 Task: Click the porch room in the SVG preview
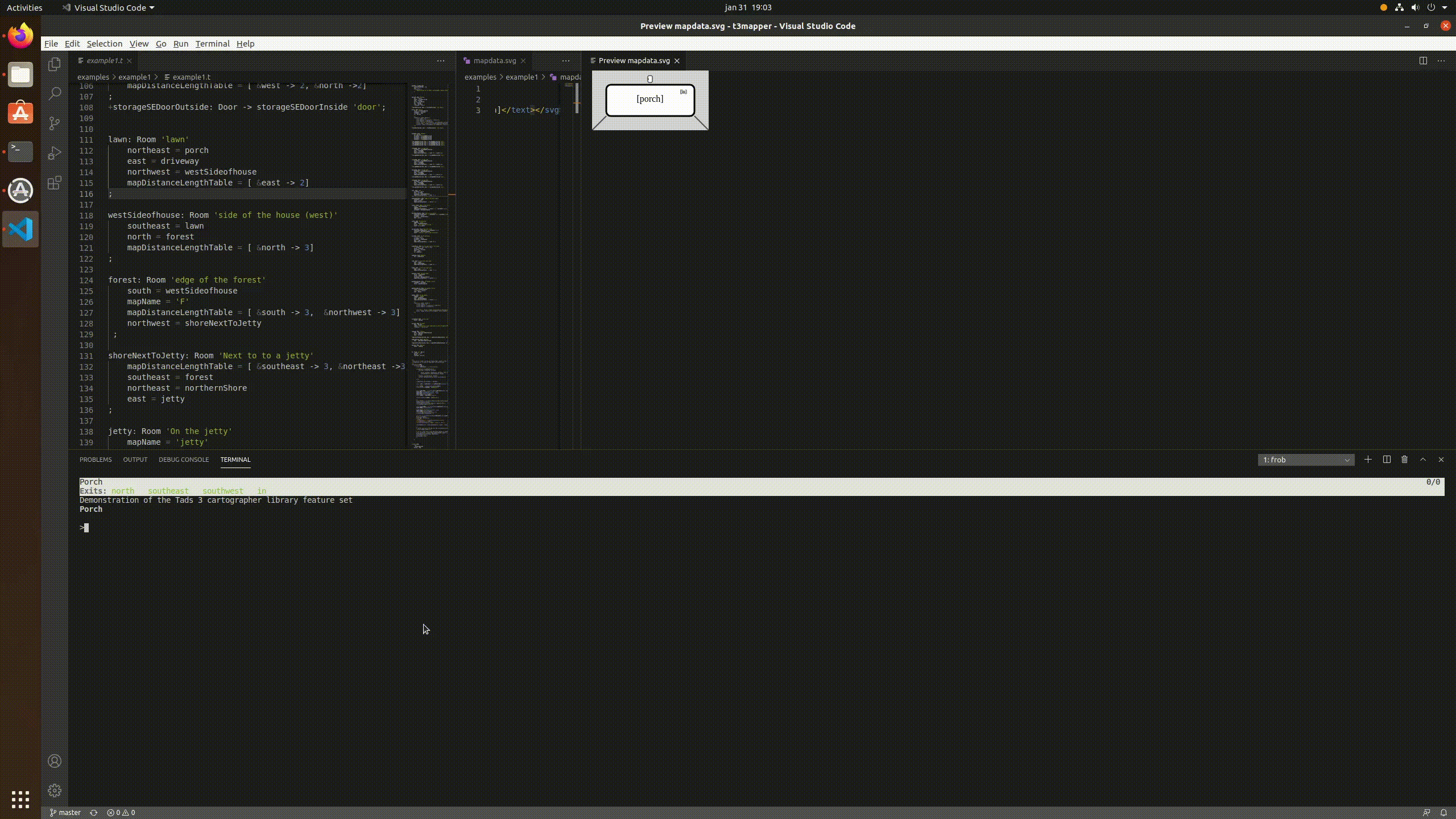coord(650,100)
